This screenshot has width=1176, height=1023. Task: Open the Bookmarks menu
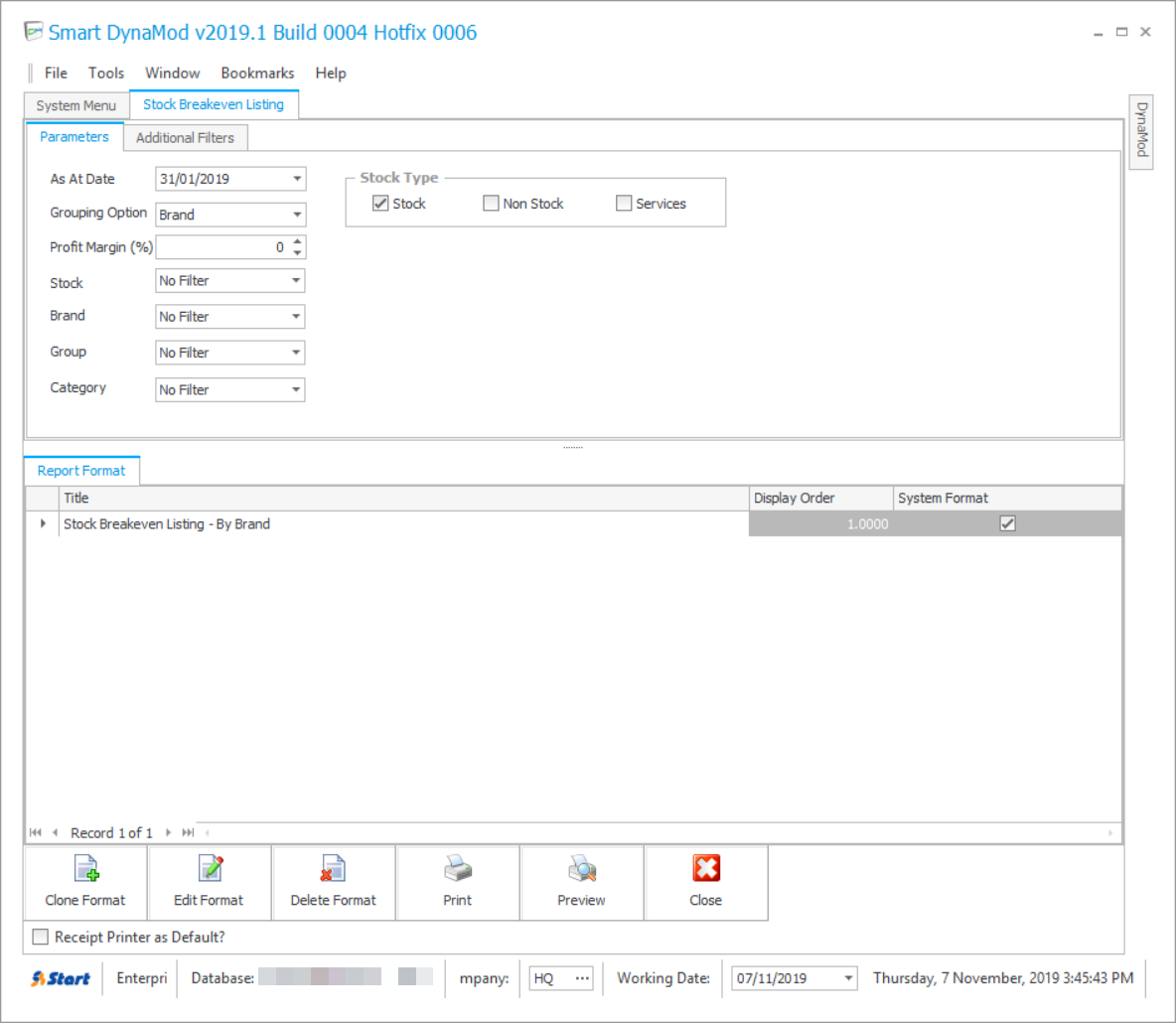257,73
